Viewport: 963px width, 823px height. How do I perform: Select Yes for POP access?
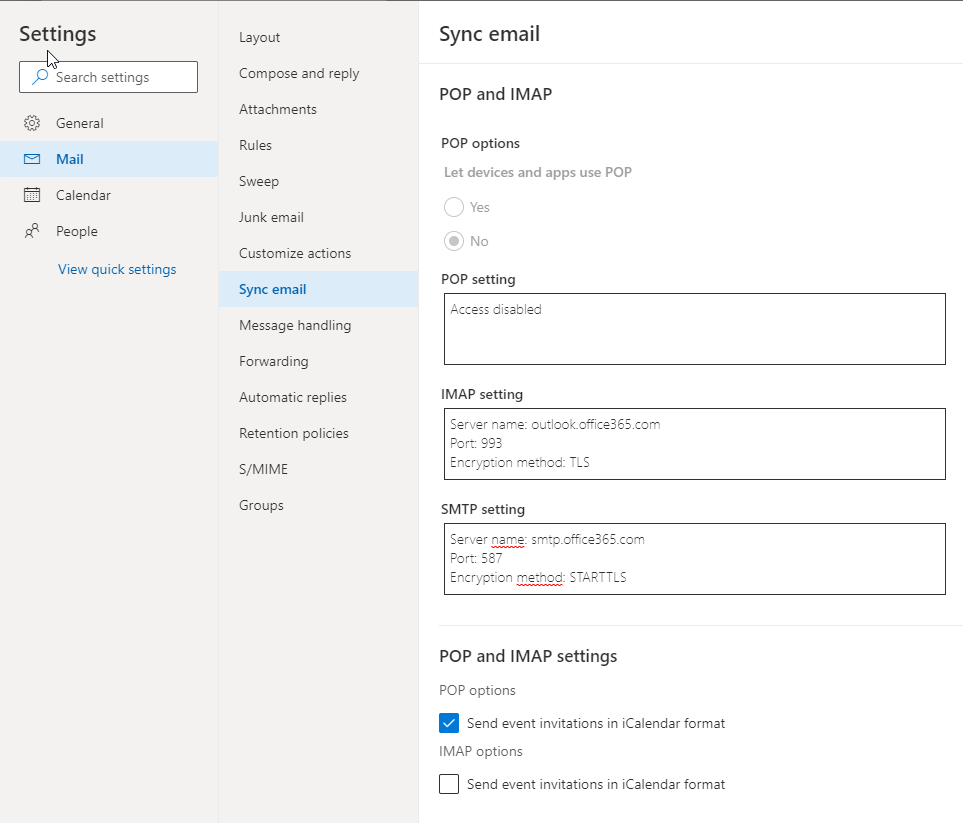454,207
